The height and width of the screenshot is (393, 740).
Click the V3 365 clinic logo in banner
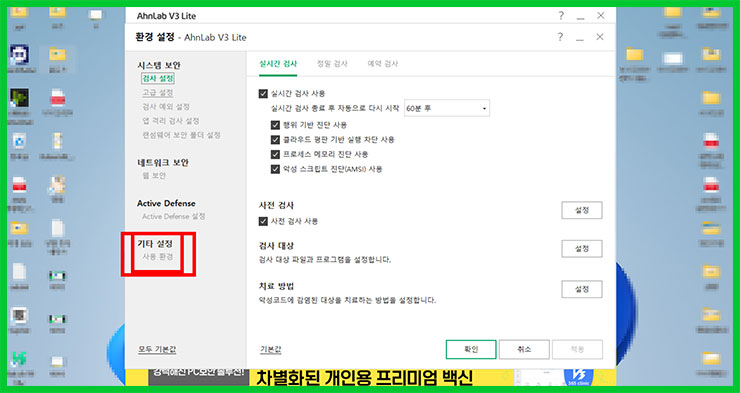click(578, 376)
